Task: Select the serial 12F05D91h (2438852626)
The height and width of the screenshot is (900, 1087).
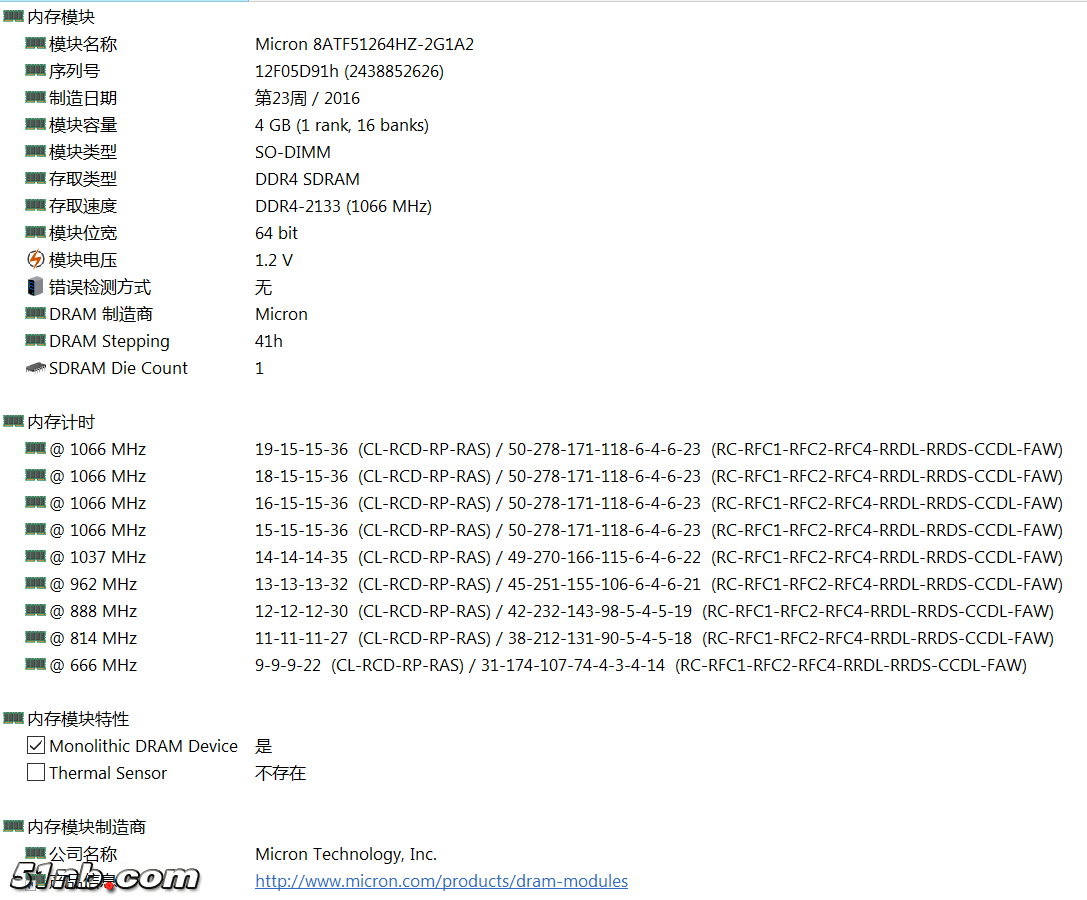Action: click(349, 71)
